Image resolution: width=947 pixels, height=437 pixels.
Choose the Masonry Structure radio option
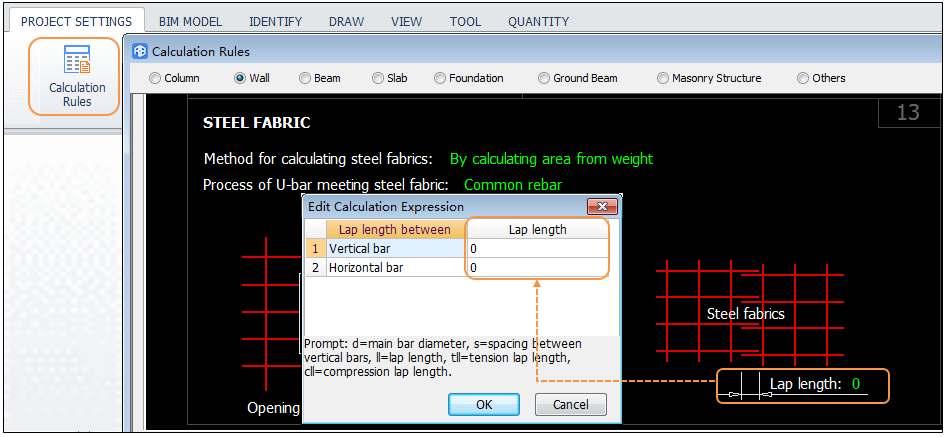662,78
